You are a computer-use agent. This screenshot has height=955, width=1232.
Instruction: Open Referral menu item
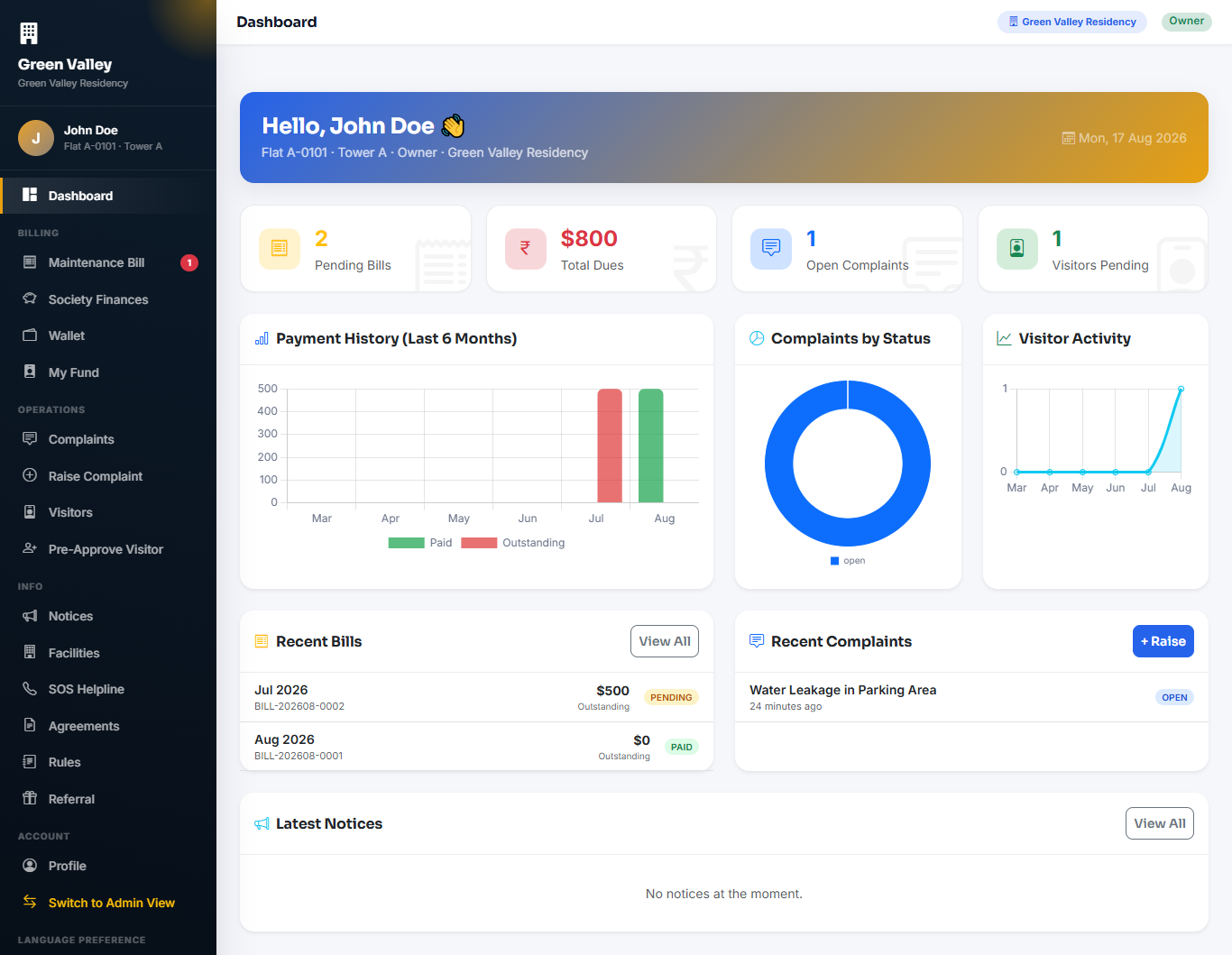(108, 799)
